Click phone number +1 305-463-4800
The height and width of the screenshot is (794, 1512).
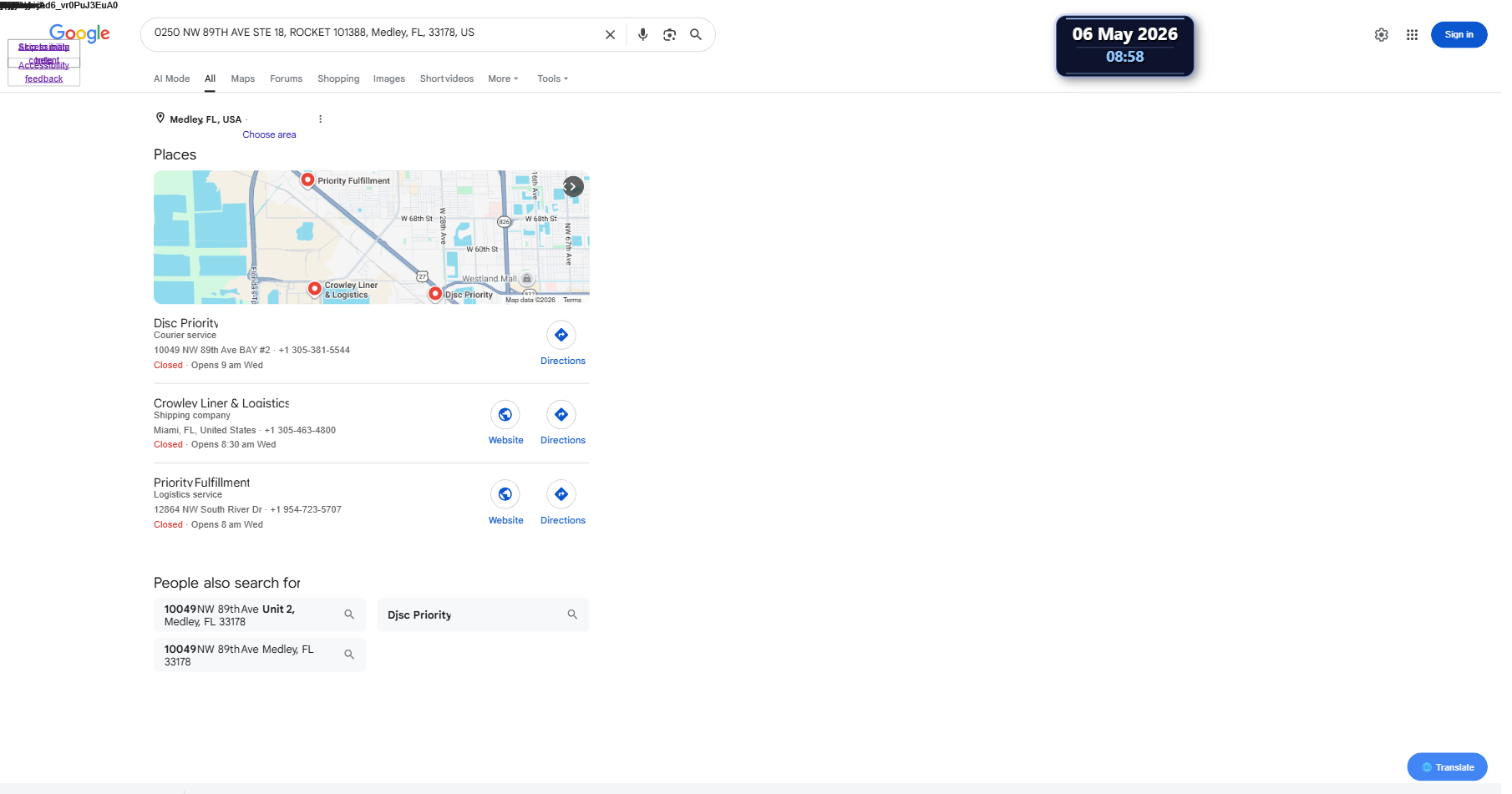pyautogui.click(x=300, y=430)
